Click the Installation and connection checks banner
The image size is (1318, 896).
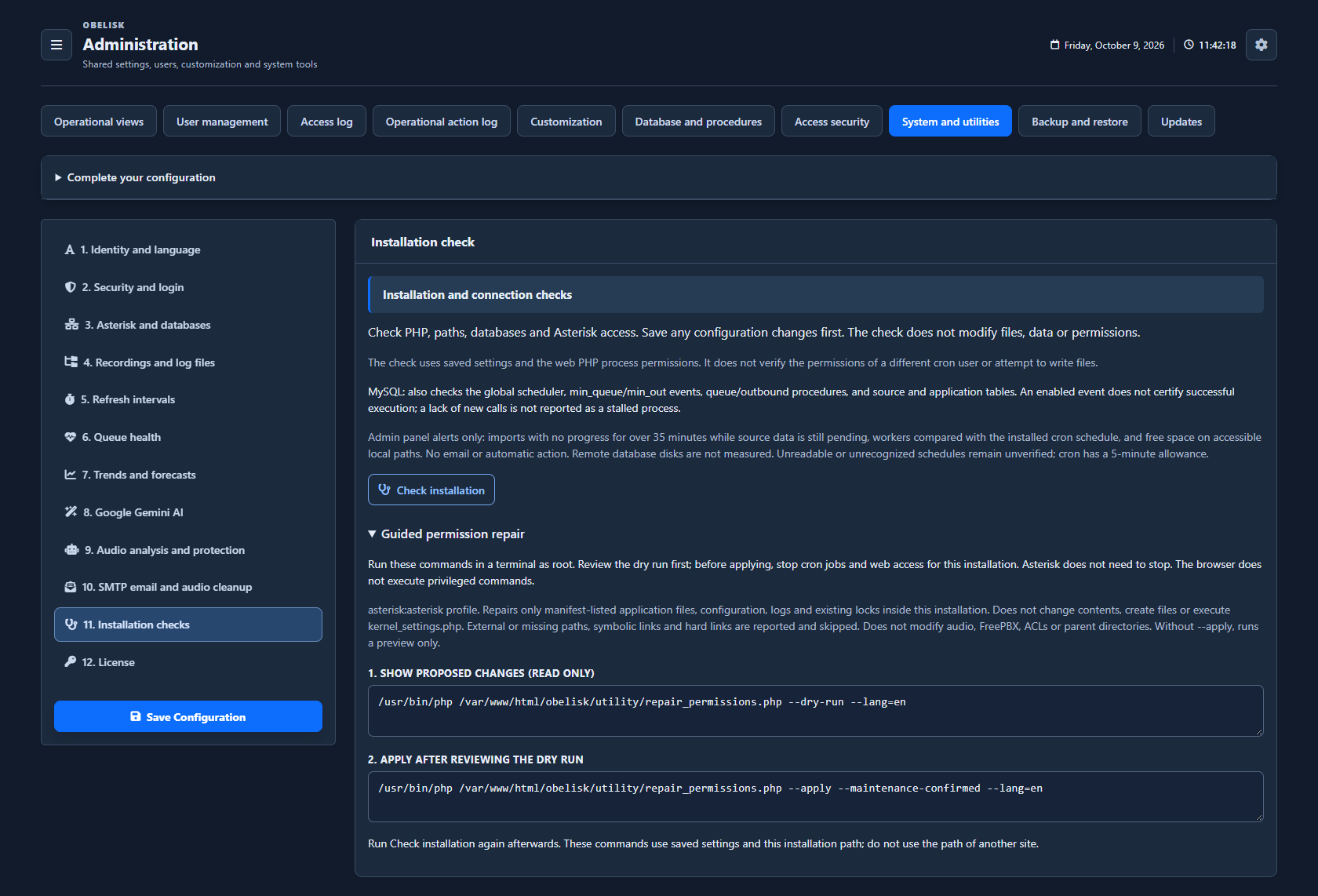[816, 295]
